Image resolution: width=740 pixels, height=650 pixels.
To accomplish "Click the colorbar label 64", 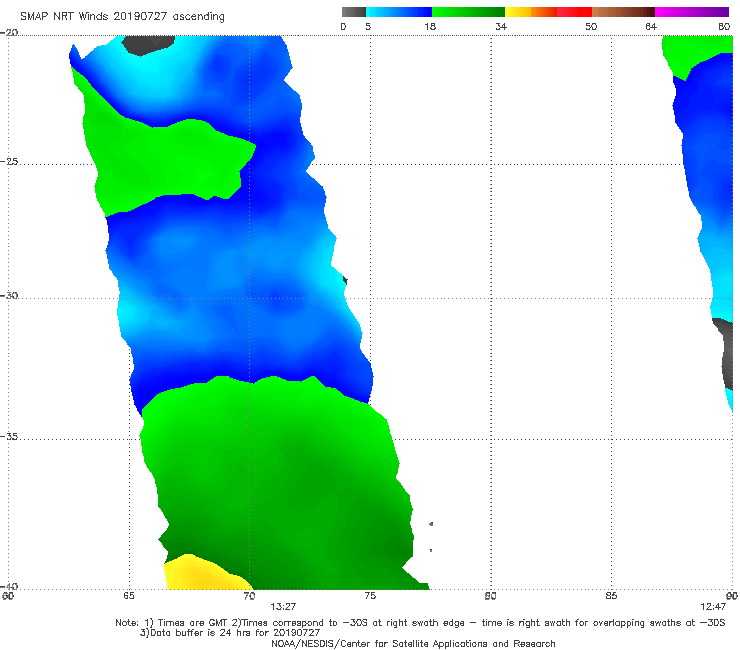I will pos(651,26).
